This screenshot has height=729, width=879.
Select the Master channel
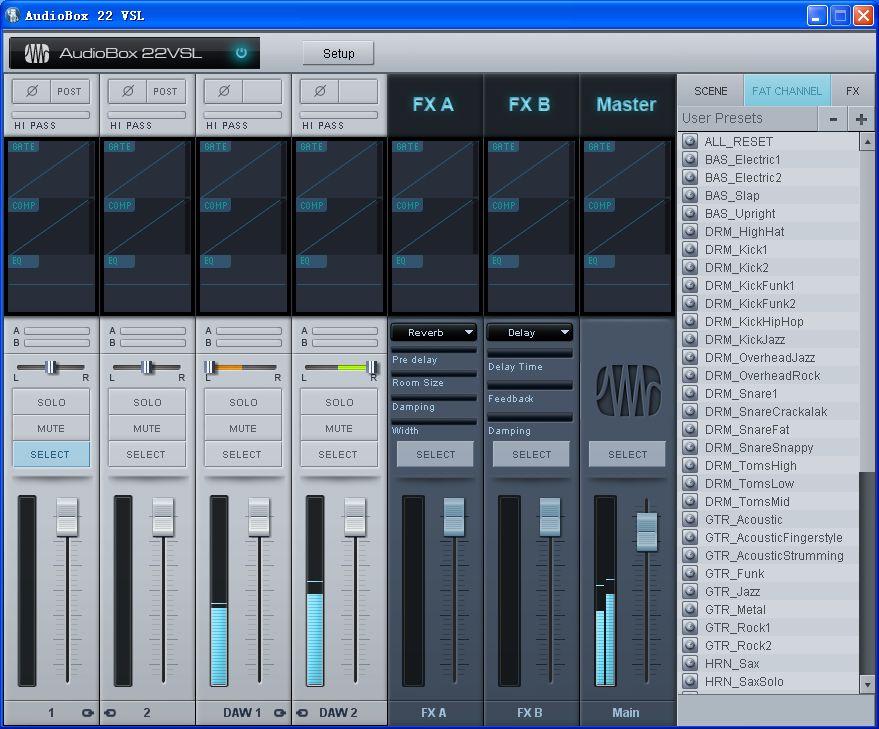pos(627,454)
